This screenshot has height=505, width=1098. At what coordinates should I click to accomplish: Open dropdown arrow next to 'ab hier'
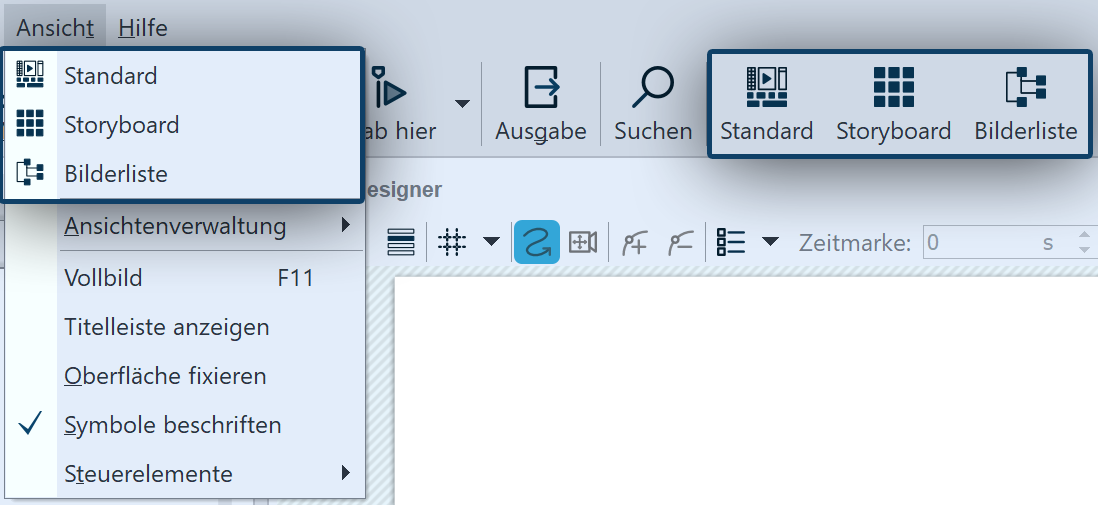click(461, 104)
